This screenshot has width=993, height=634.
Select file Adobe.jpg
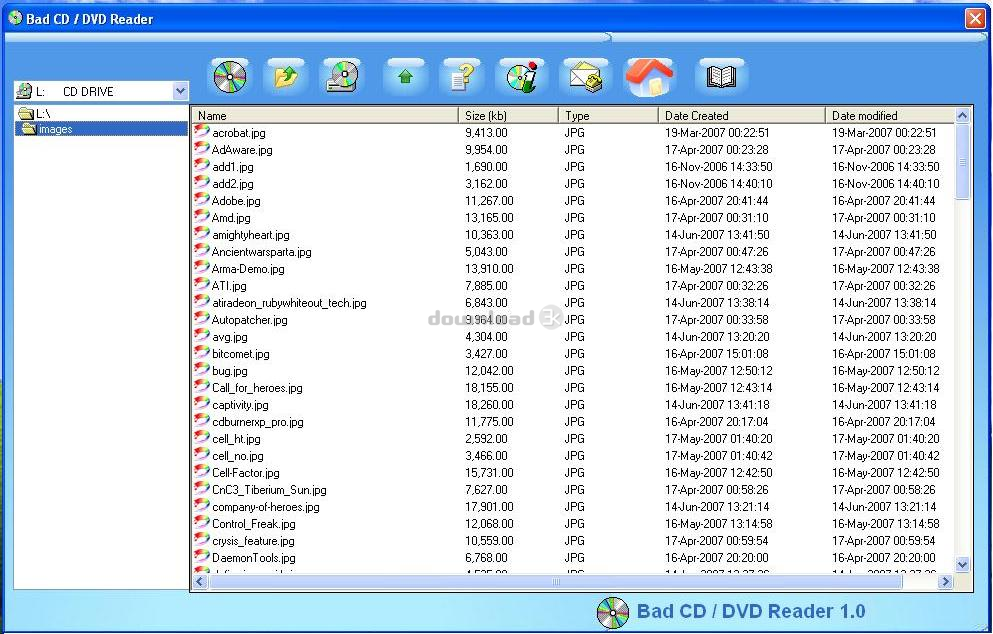236,201
